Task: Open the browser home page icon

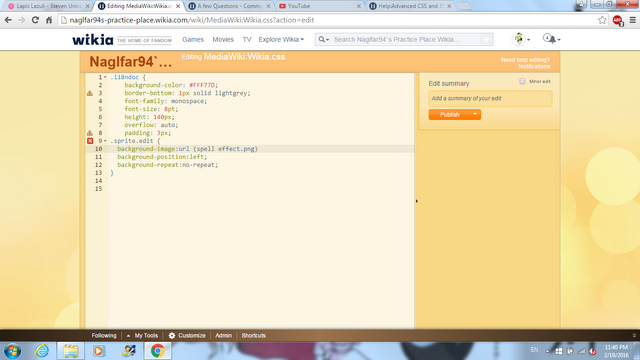Action: coord(49,20)
